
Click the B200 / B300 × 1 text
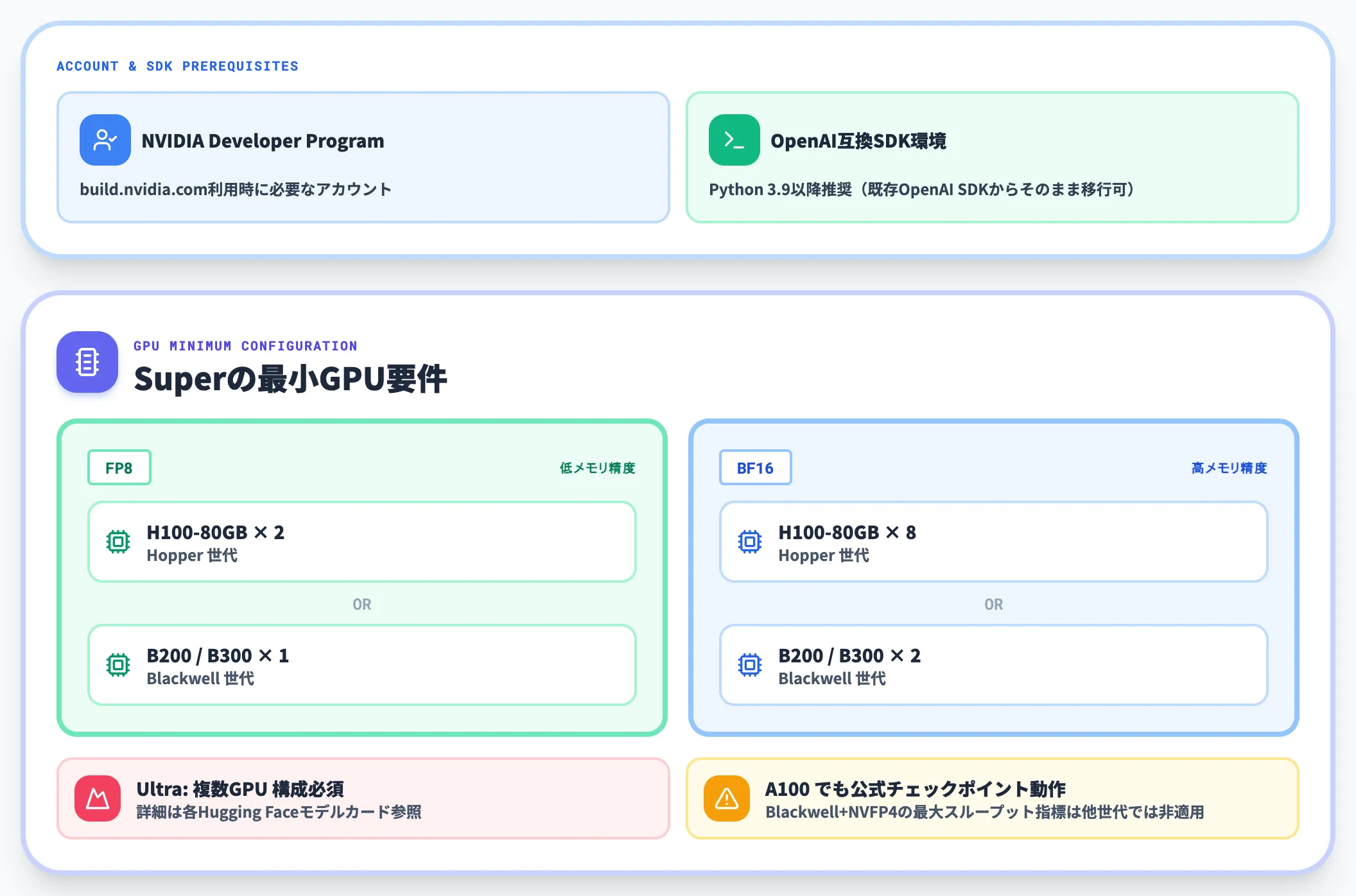click(x=218, y=655)
